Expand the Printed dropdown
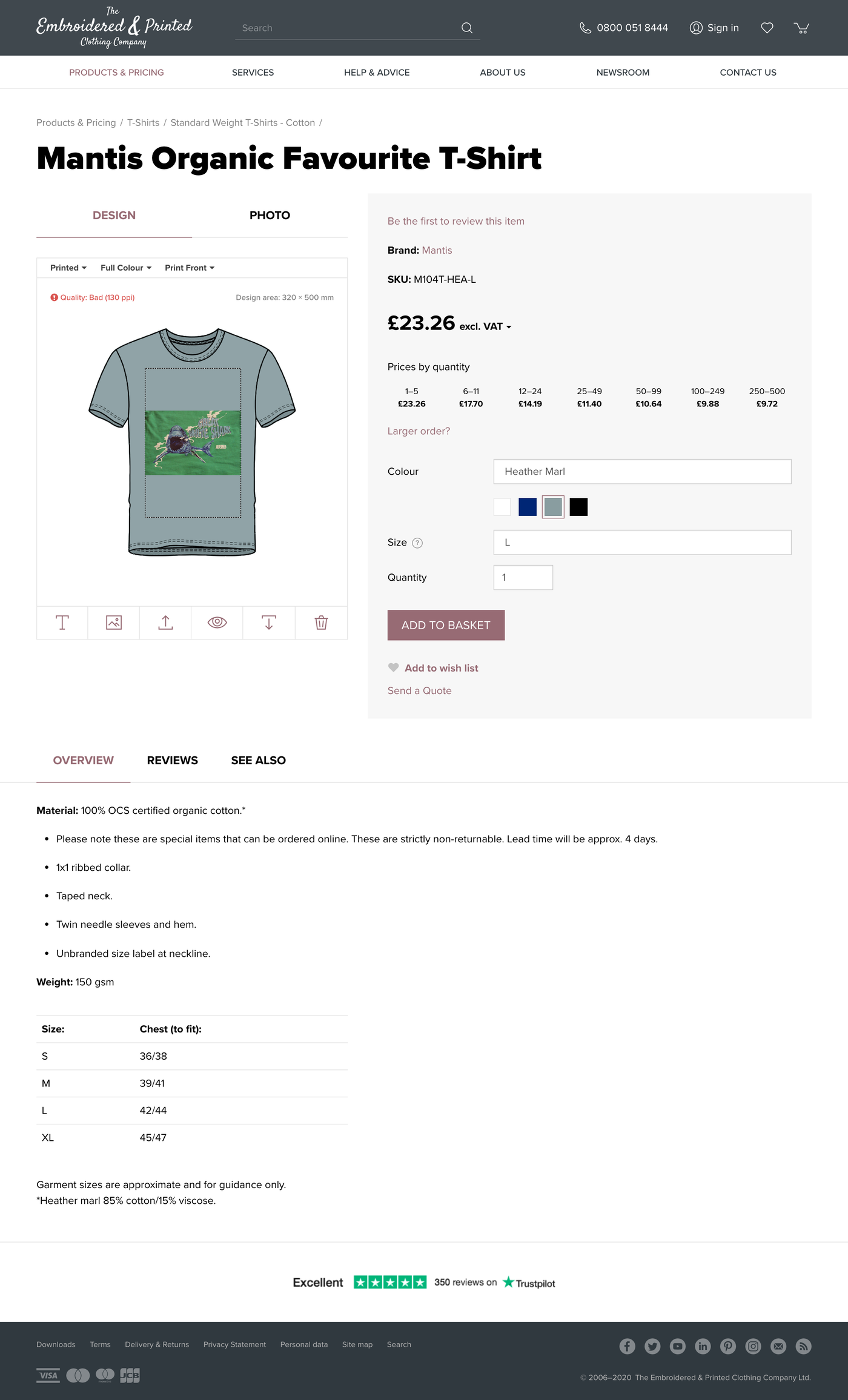848x1400 pixels. pos(68,268)
